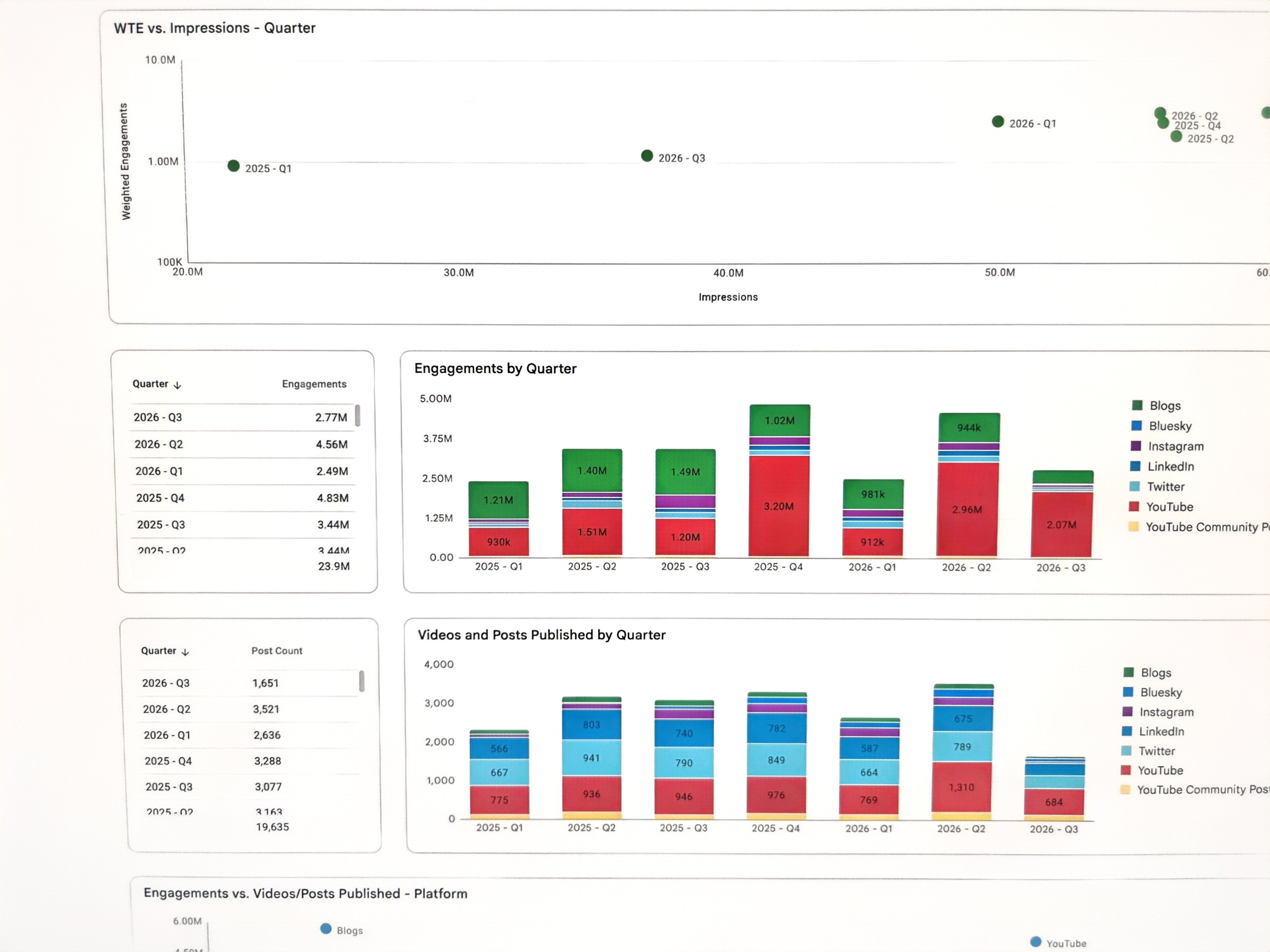Click the 976 YouTube posts bar segment

point(776,795)
